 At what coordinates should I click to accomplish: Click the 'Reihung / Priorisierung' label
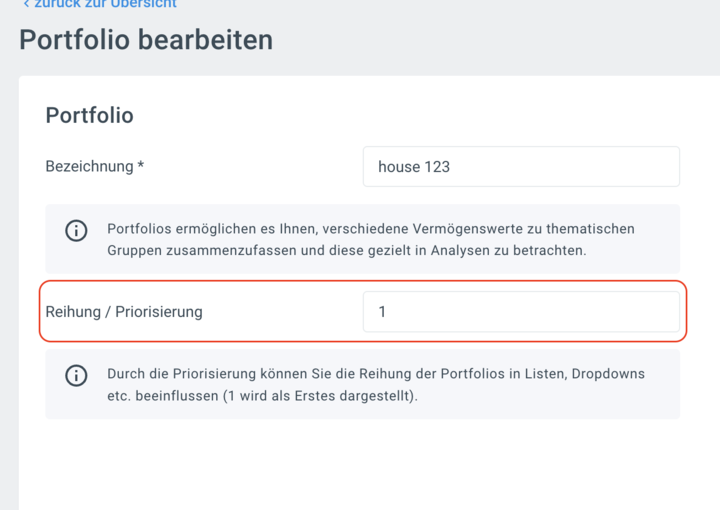coord(124,312)
